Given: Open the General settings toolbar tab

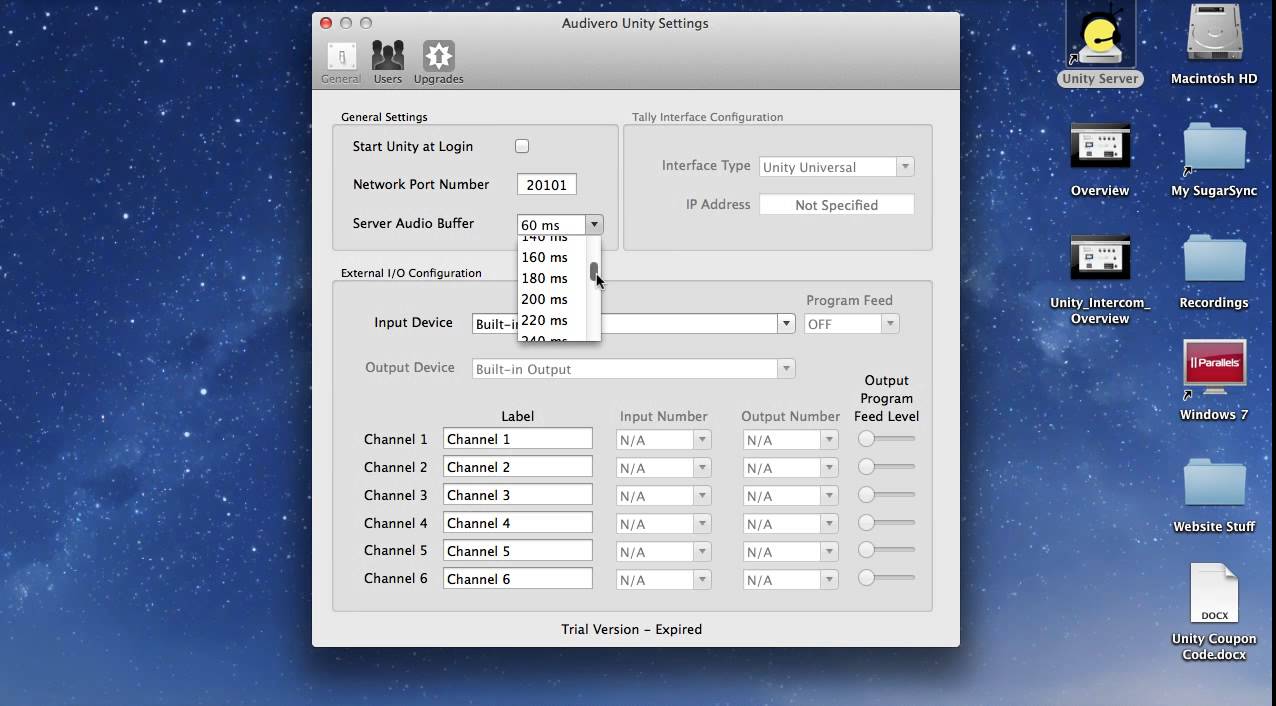Looking at the screenshot, I should coord(341,62).
